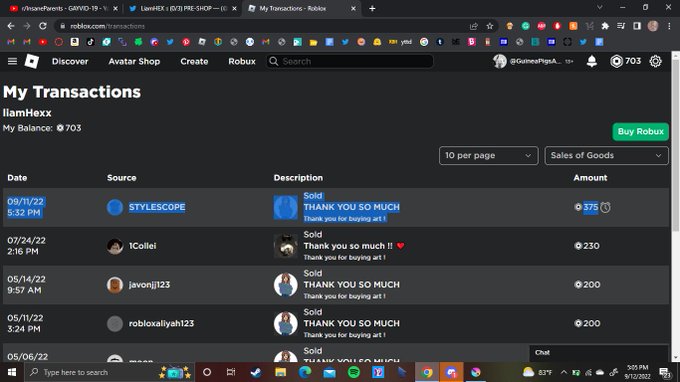Open the taskbar clock and date

[638, 372]
